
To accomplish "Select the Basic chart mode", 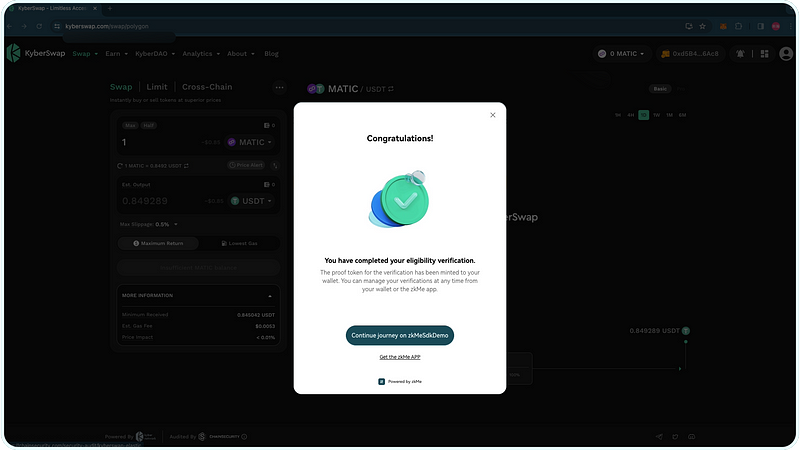I will [660, 89].
